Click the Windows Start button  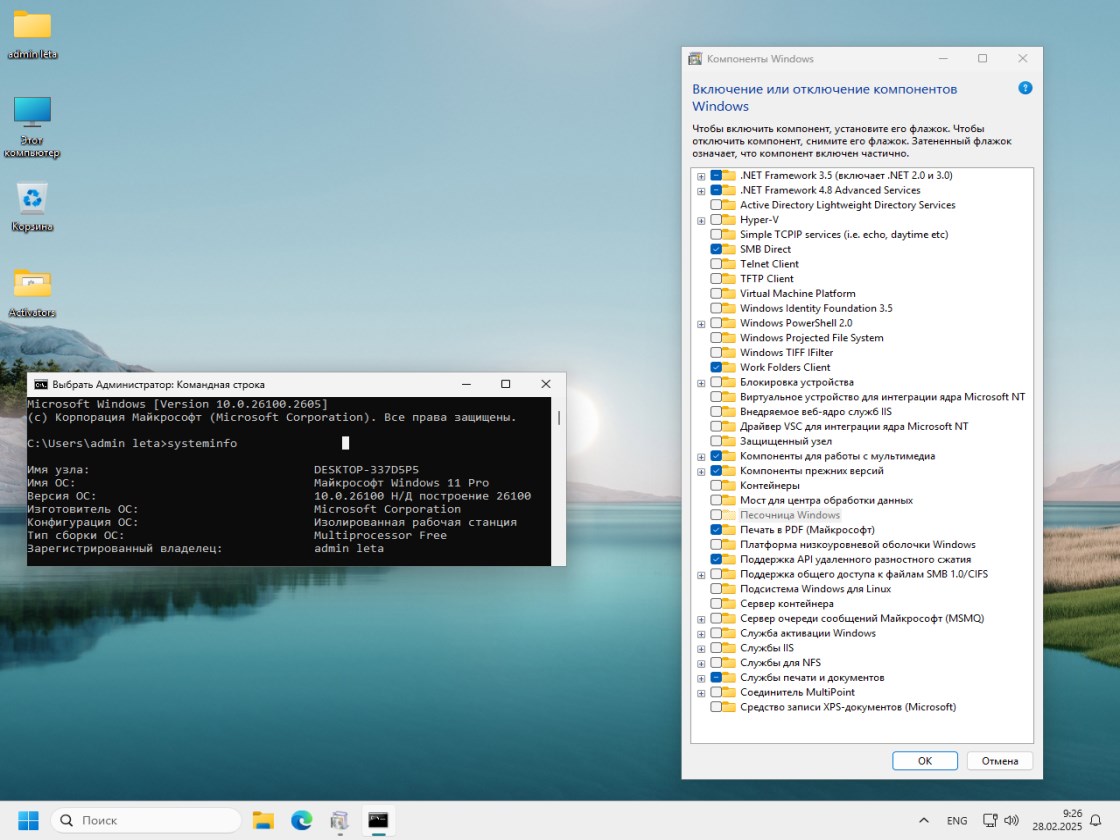(28, 820)
